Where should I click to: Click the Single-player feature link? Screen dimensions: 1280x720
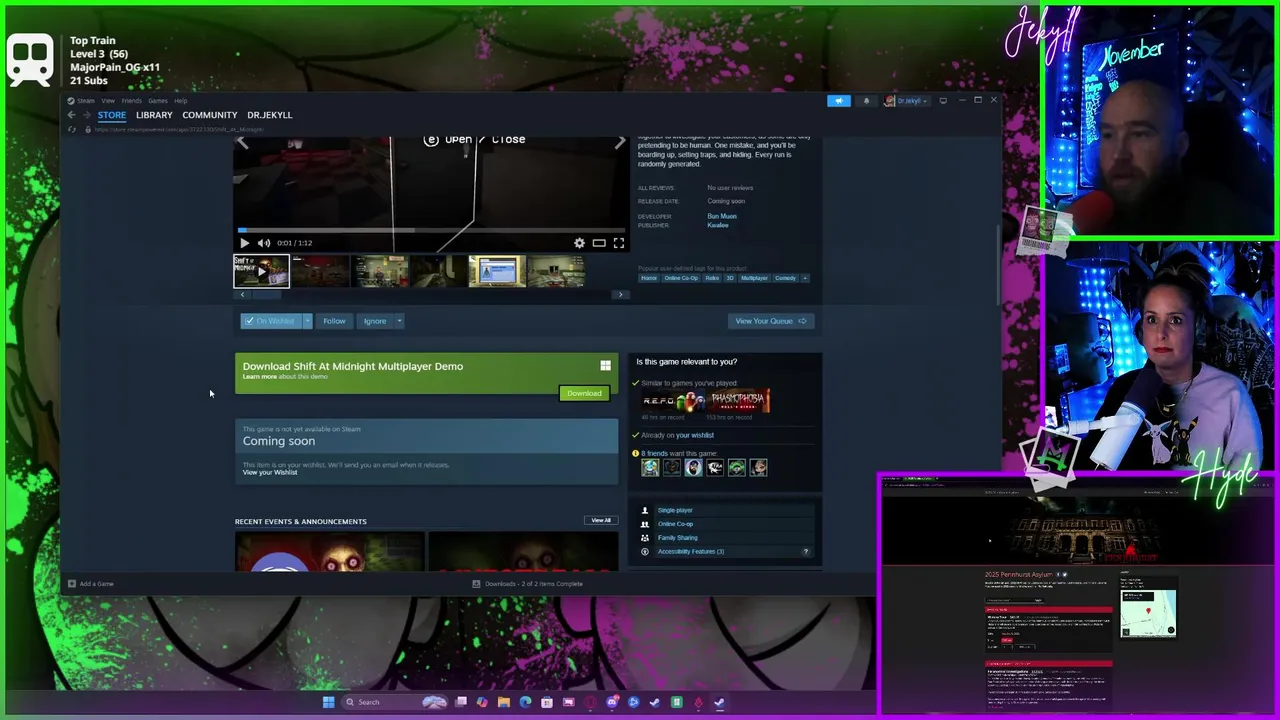675,510
